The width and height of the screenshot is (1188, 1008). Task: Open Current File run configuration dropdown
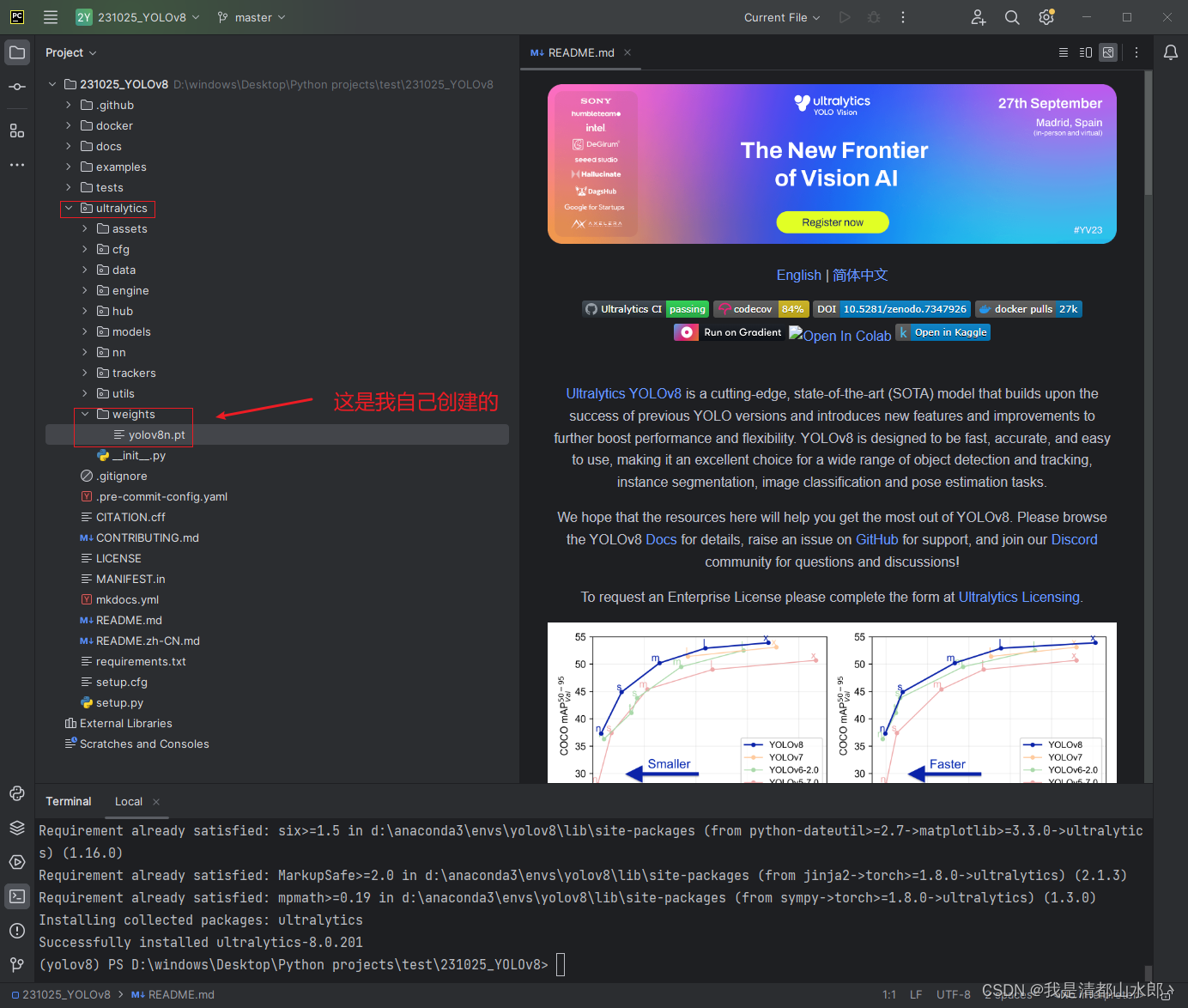coord(782,17)
